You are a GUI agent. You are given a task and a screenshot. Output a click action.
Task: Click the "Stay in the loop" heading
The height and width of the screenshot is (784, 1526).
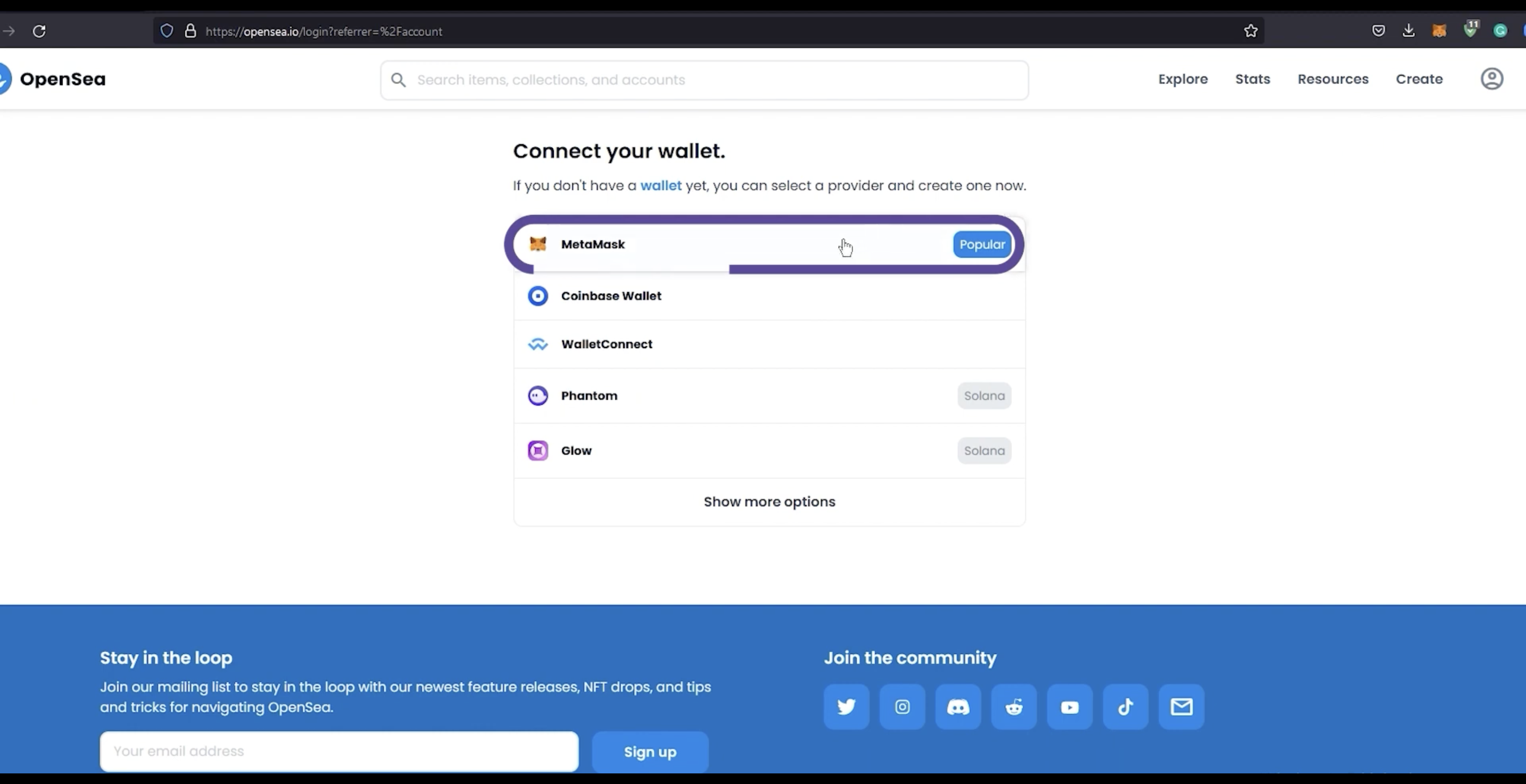point(166,658)
